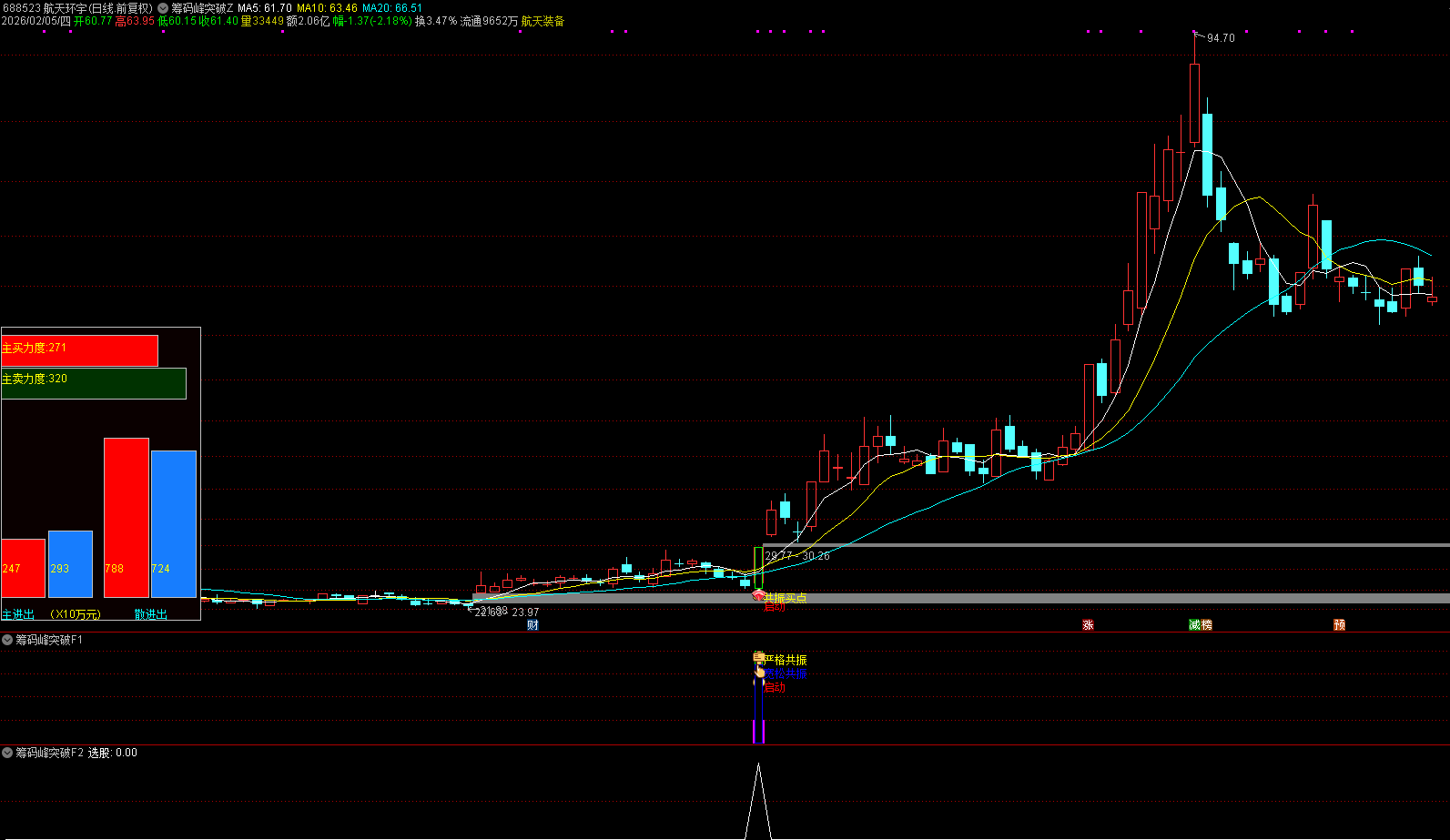Click the yellow 严格共振 label in F1 panel

click(786, 660)
